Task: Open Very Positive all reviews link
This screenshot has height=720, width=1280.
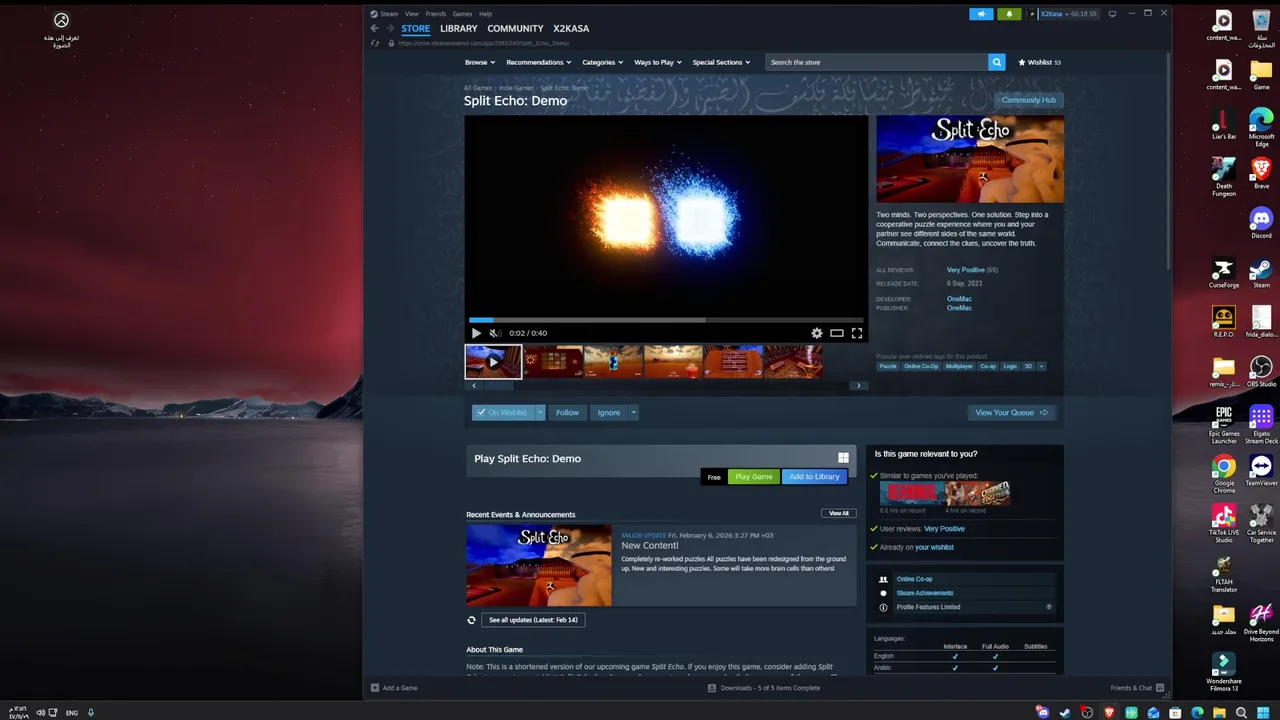Action: coord(966,270)
